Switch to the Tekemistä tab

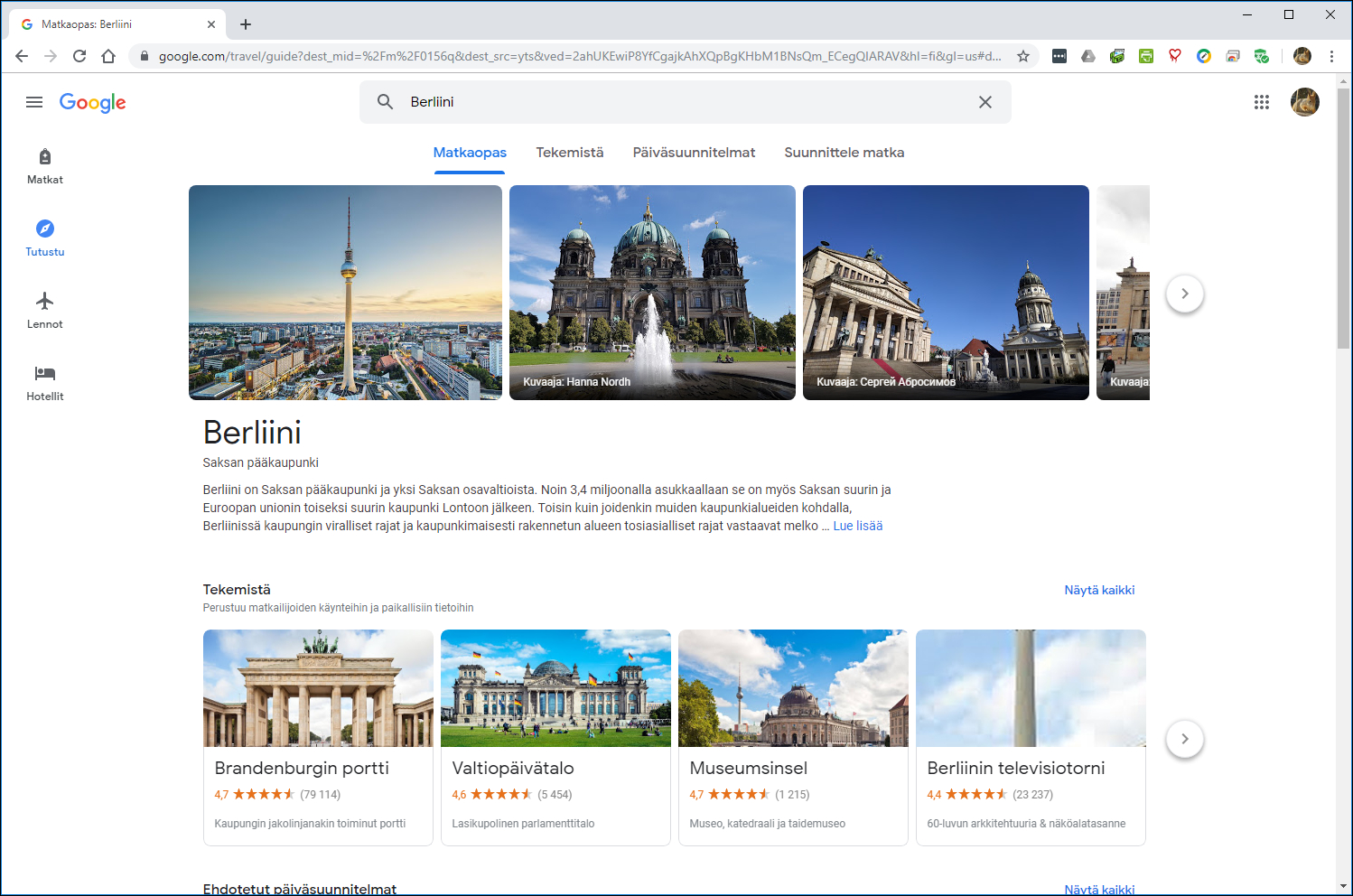(570, 152)
